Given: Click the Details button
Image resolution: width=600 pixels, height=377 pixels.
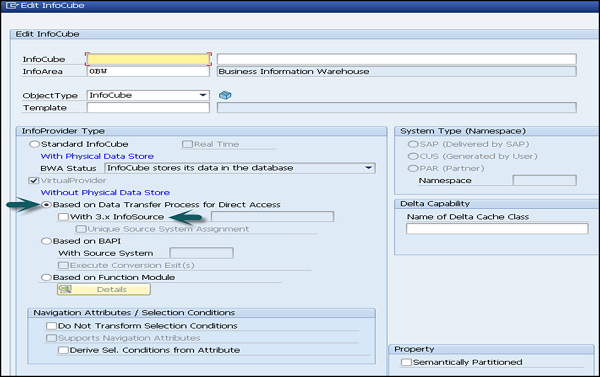Looking at the screenshot, I should 104,289.
